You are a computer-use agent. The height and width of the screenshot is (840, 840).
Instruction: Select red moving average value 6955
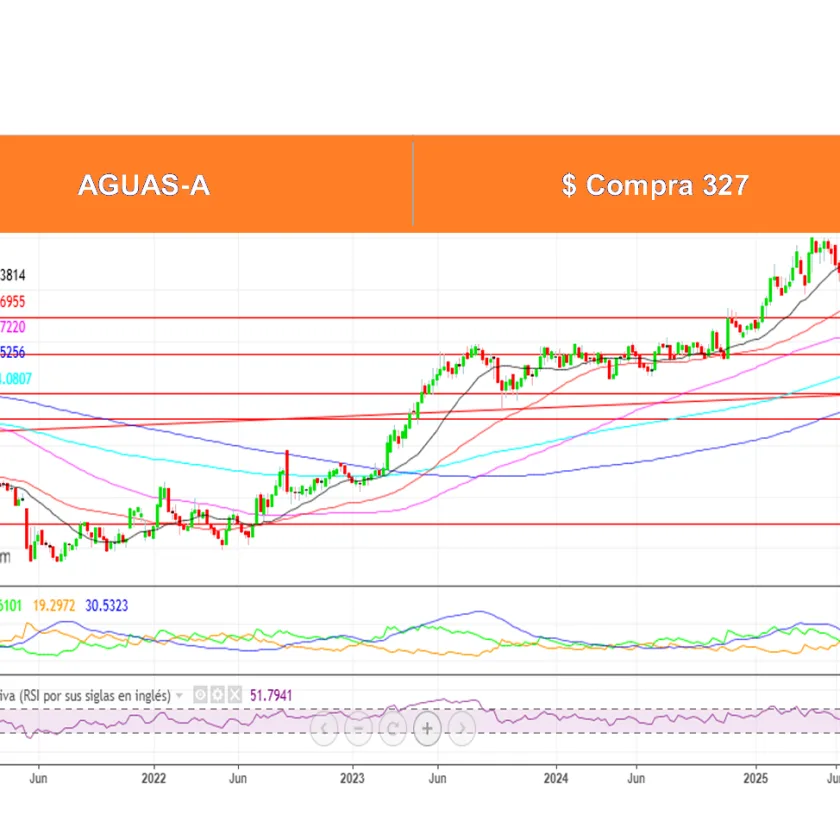click(12, 302)
